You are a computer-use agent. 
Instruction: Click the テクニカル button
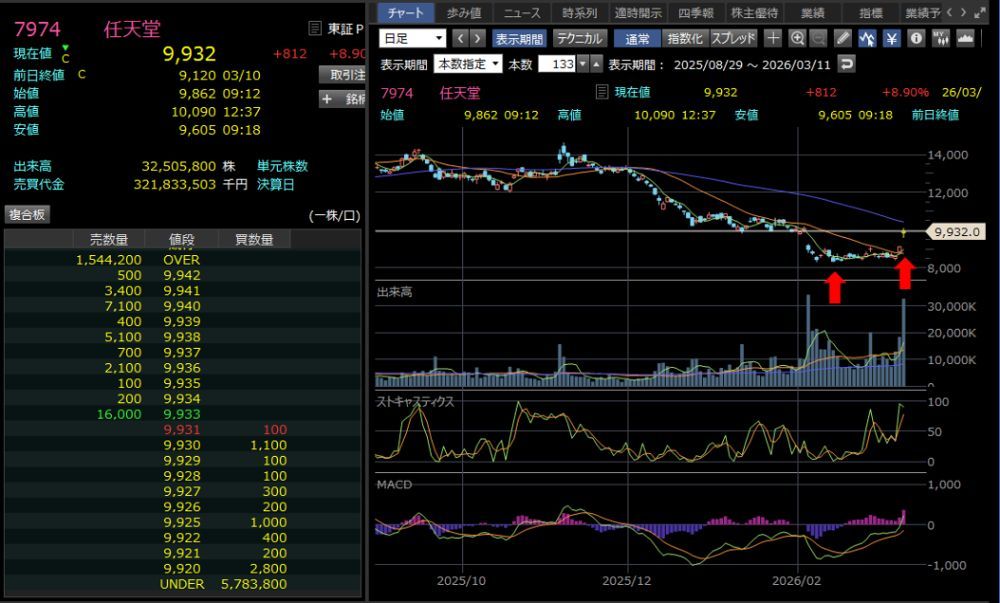click(579, 38)
